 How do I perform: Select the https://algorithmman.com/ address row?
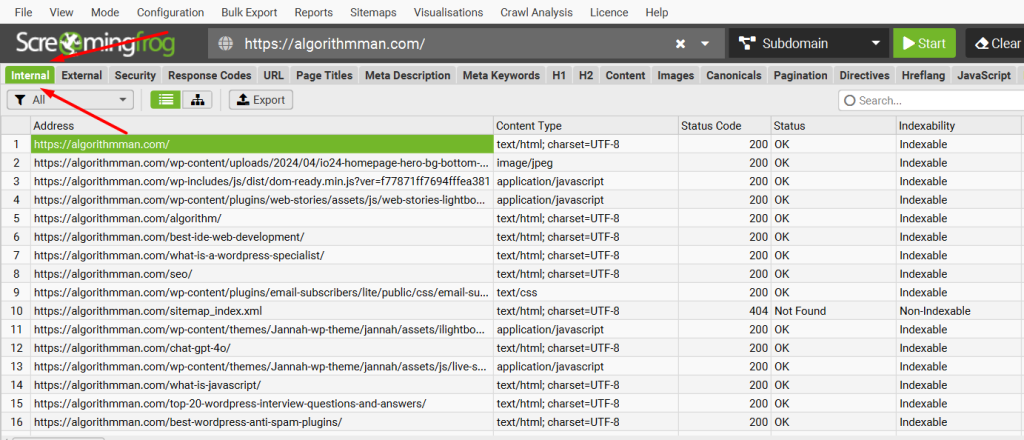262,144
